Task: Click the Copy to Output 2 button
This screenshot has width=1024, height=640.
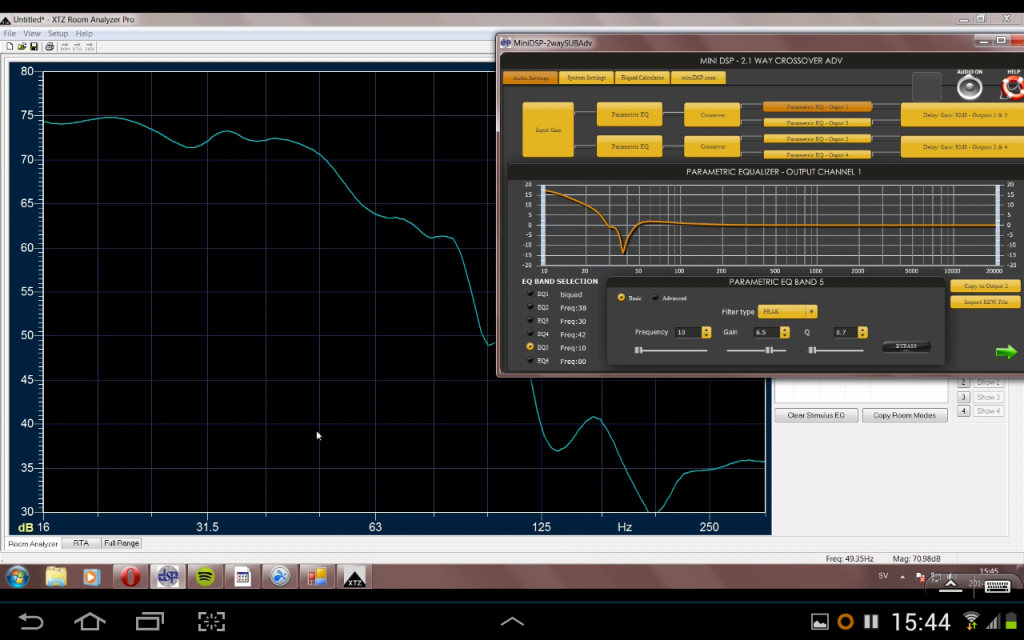Action: [985, 286]
